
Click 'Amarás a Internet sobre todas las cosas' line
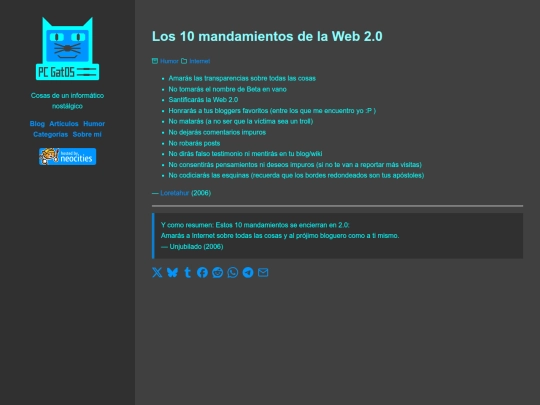280,236
